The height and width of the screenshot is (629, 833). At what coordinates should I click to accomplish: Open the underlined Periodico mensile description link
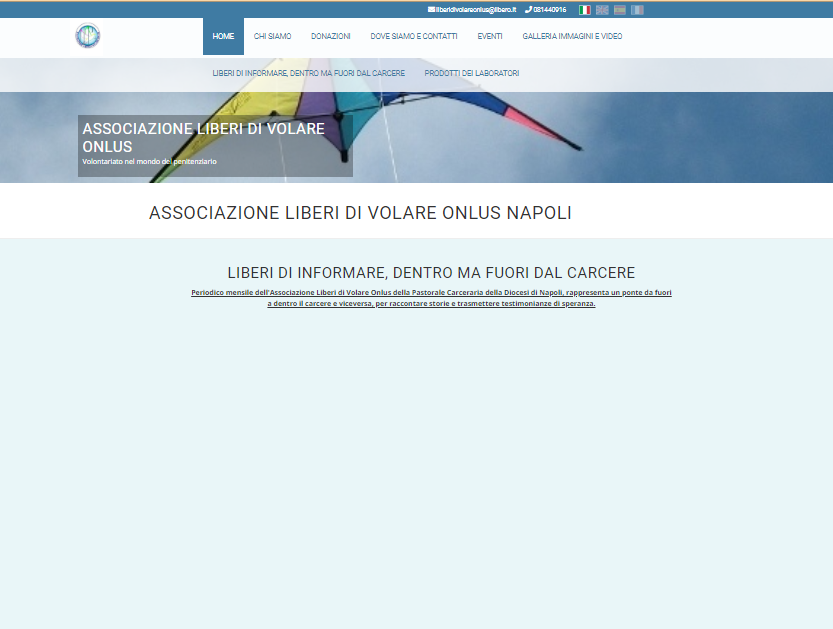point(431,298)
